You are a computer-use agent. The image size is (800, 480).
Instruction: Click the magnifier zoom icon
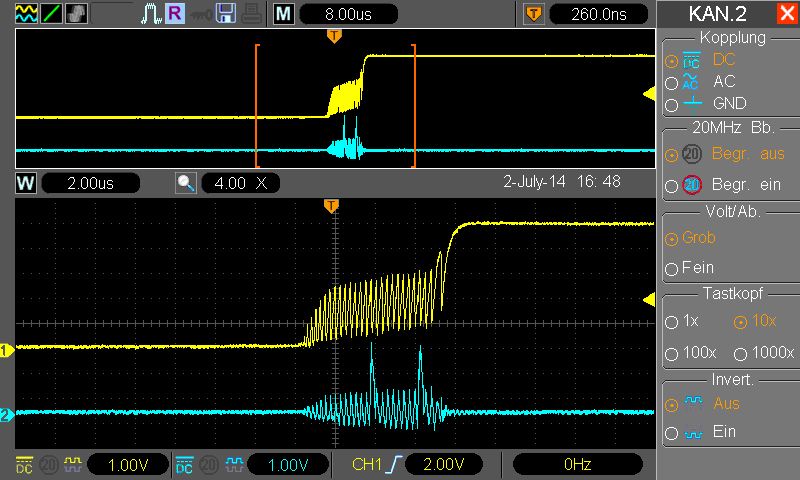point(186,183)
